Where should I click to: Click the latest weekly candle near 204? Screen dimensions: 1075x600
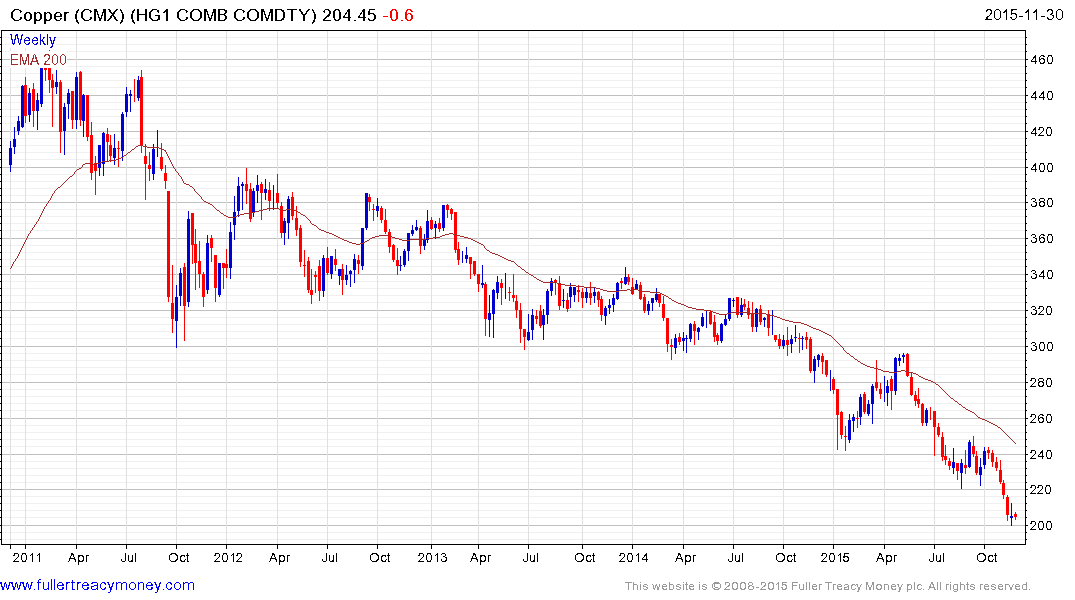(x=1015, y=516)
